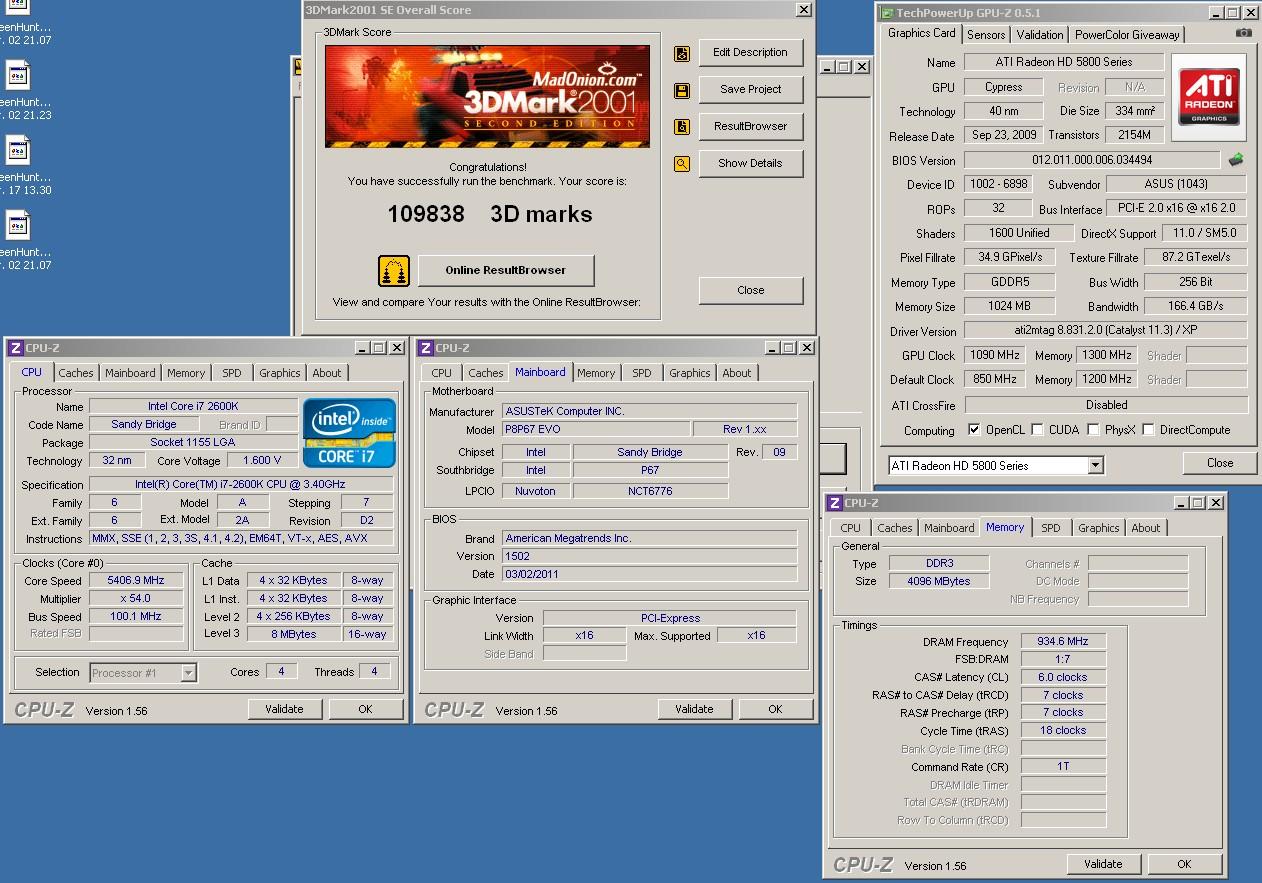Switch to GPU-Z Sensors tab

(x=985, y=34)
